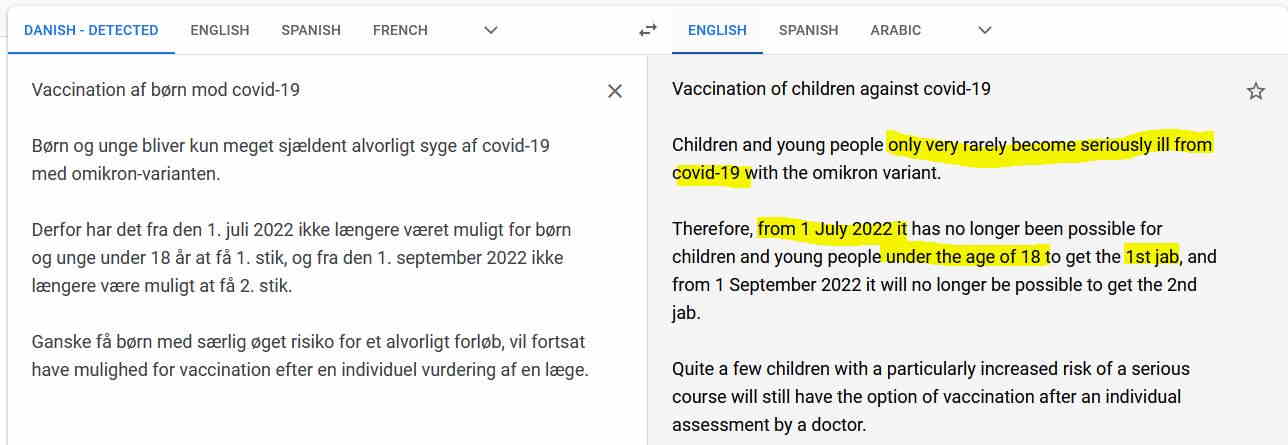Select English as the target language

tap(717, 30)
